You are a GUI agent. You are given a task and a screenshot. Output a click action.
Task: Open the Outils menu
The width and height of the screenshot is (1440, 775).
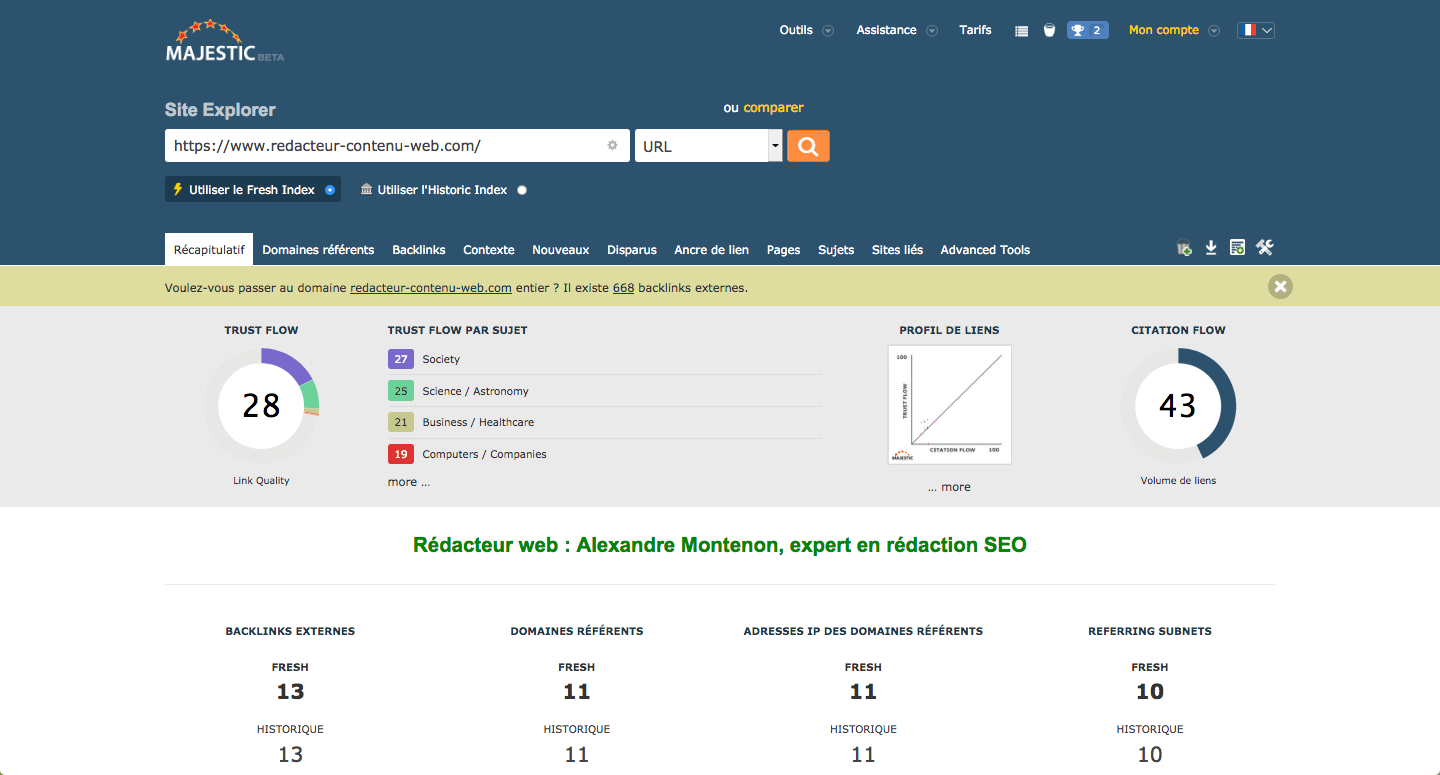(x=796, y=30)
